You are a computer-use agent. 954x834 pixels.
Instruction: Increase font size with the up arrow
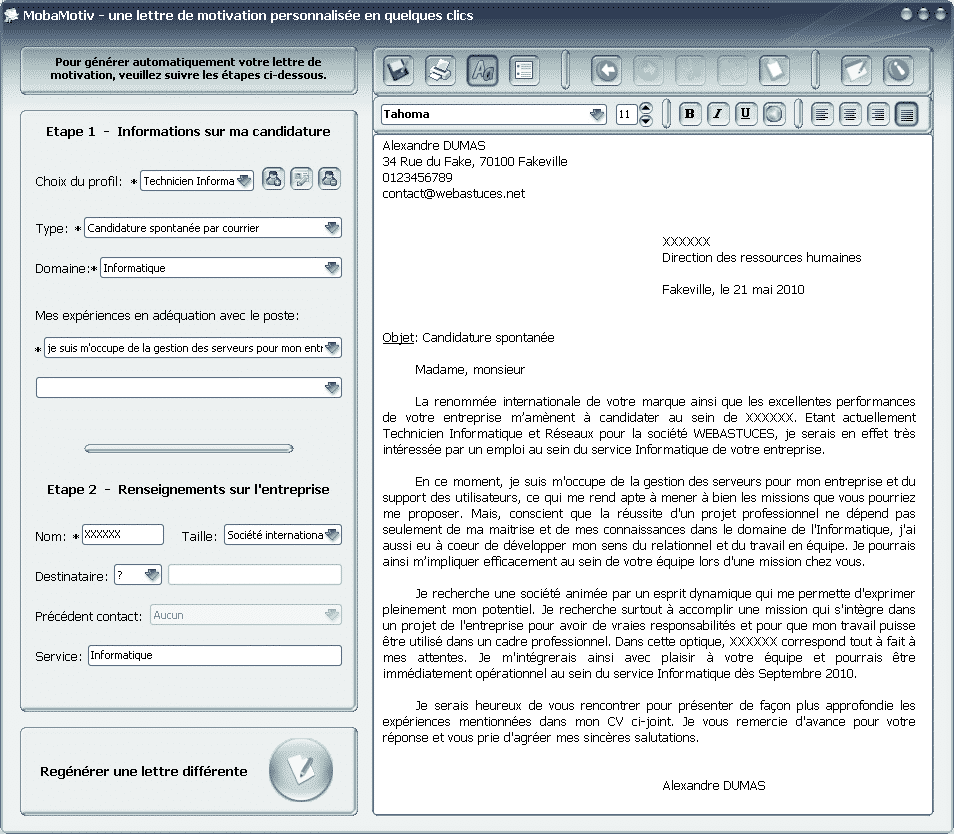[x=646, y=108]
